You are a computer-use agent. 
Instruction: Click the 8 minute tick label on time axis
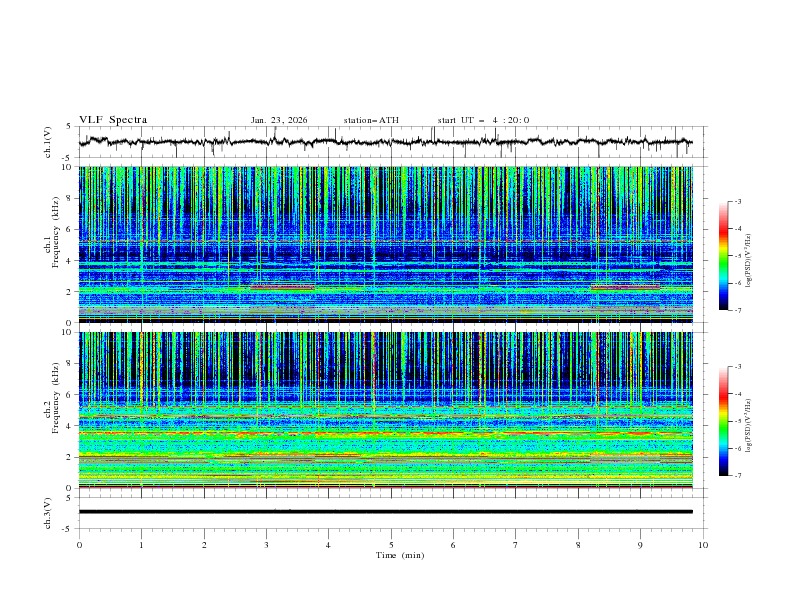pos(578,545)
